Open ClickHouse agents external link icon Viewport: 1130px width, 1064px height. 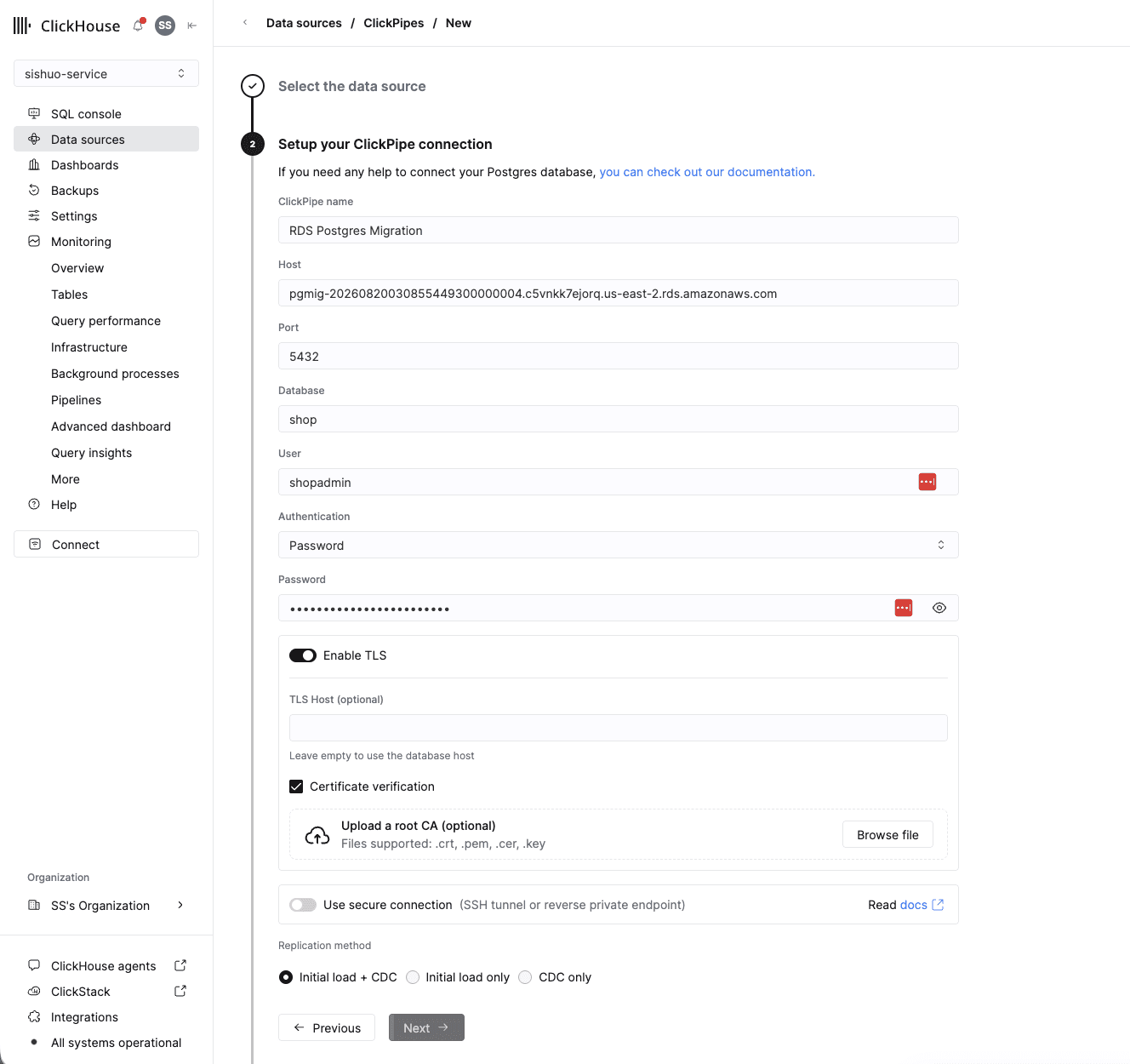click(x=180, y=965)
